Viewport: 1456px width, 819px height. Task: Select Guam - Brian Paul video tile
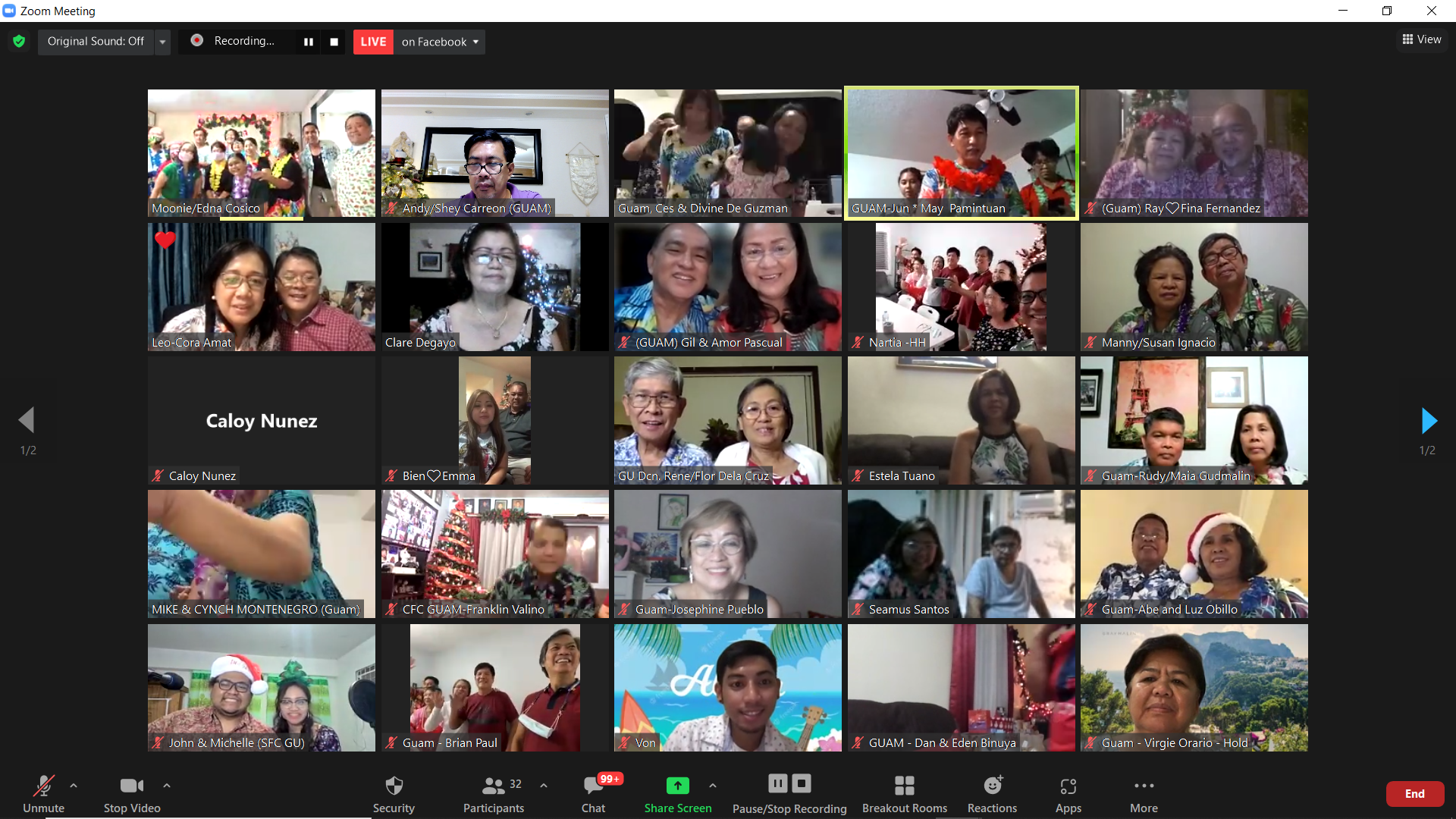(495, 688)
